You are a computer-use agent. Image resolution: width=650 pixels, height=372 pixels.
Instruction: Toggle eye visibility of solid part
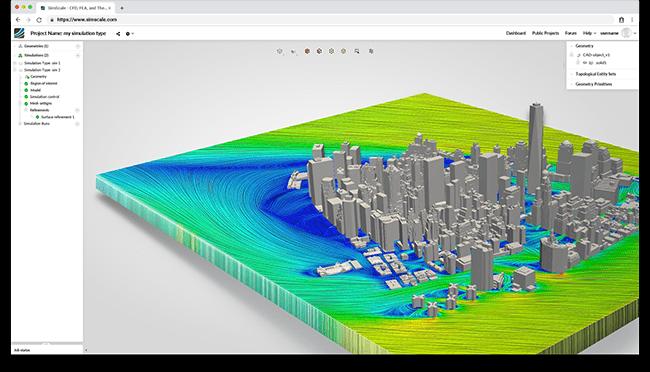point(585,63)
